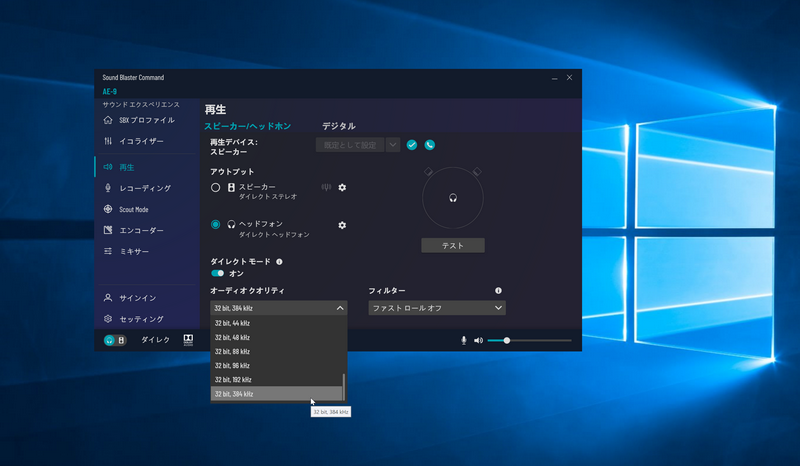Open headphone settings gear icon
Viewport: 800px width, 466px height.
[342, 225]
